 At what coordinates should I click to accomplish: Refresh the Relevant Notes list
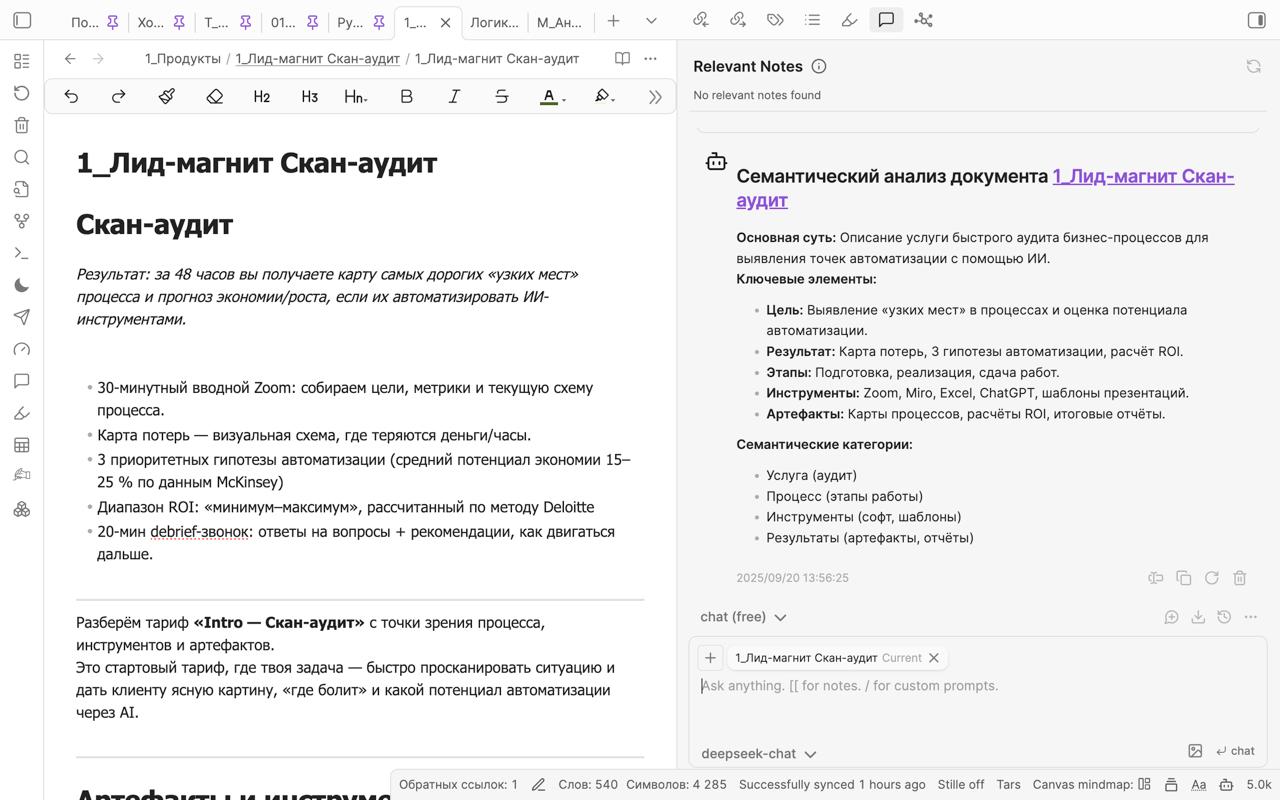pos(1253,66)
